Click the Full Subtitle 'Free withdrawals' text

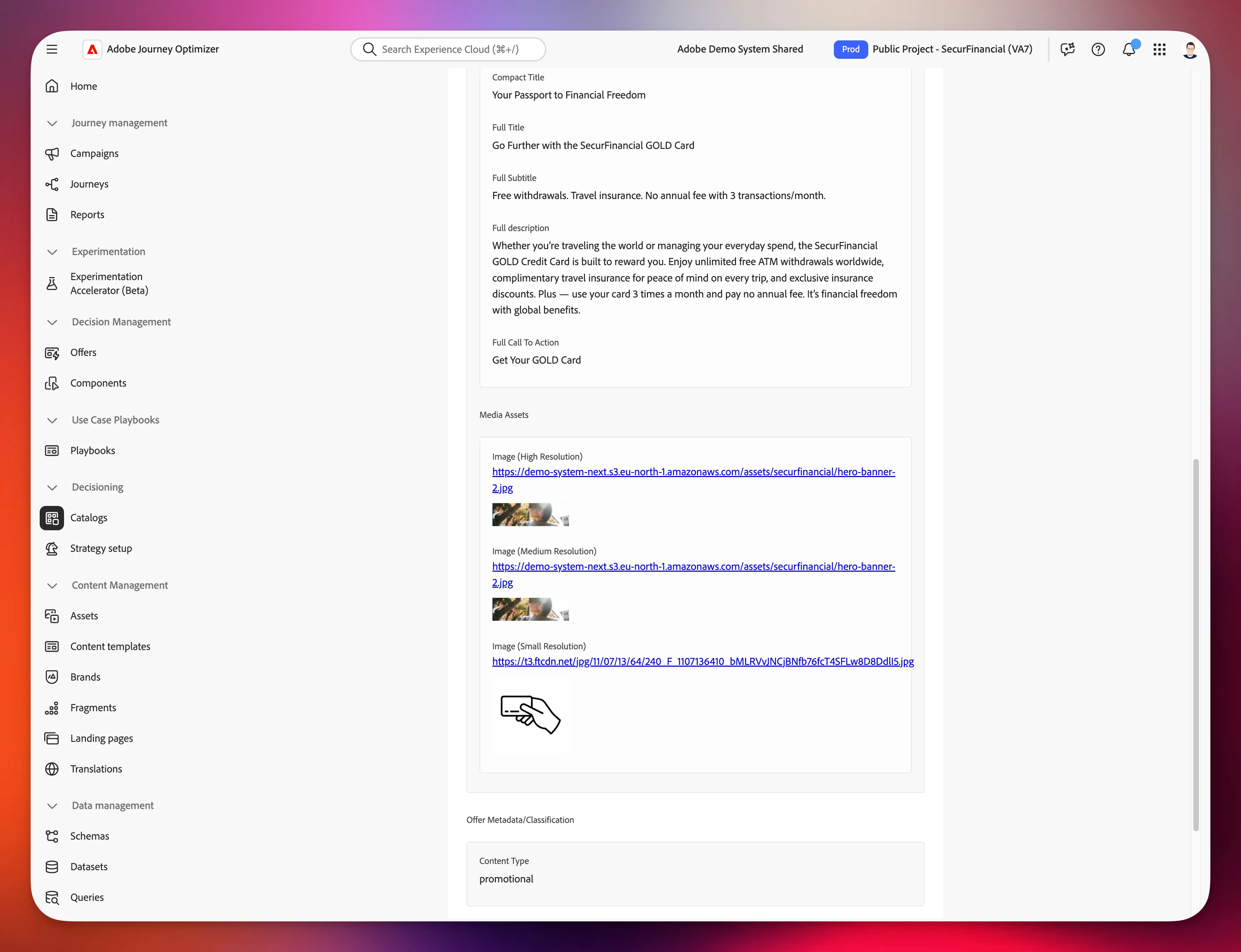click(x=658, y=196)
